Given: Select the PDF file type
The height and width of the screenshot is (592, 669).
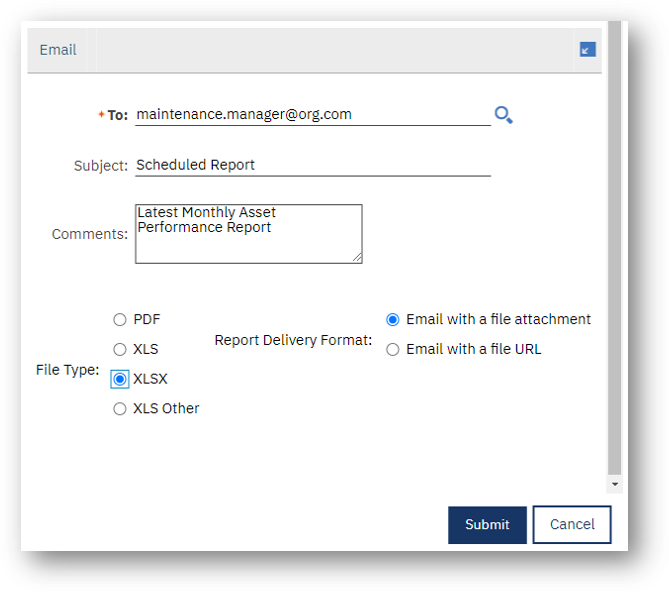Looking at the screenshot, I should click(120, 319).
